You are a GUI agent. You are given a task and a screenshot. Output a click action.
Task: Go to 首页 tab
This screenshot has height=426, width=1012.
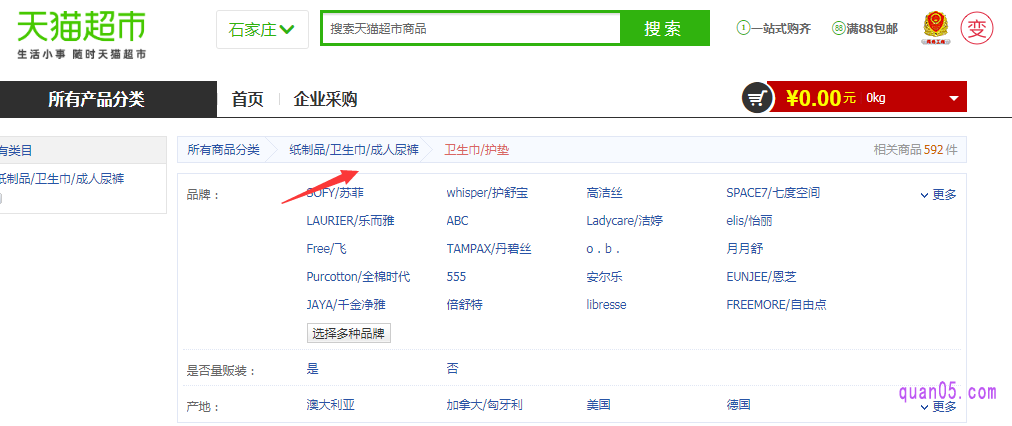pos(248,99)
